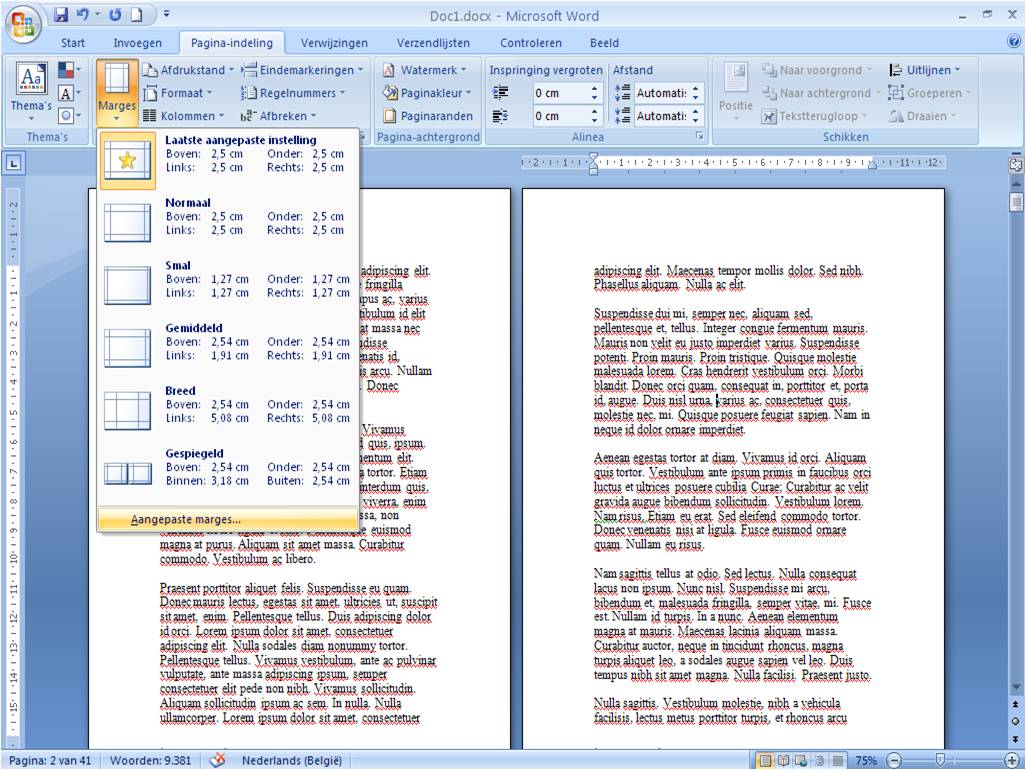
Task: Undo the last action in Quick Access
Action: (x=83, y=14)
